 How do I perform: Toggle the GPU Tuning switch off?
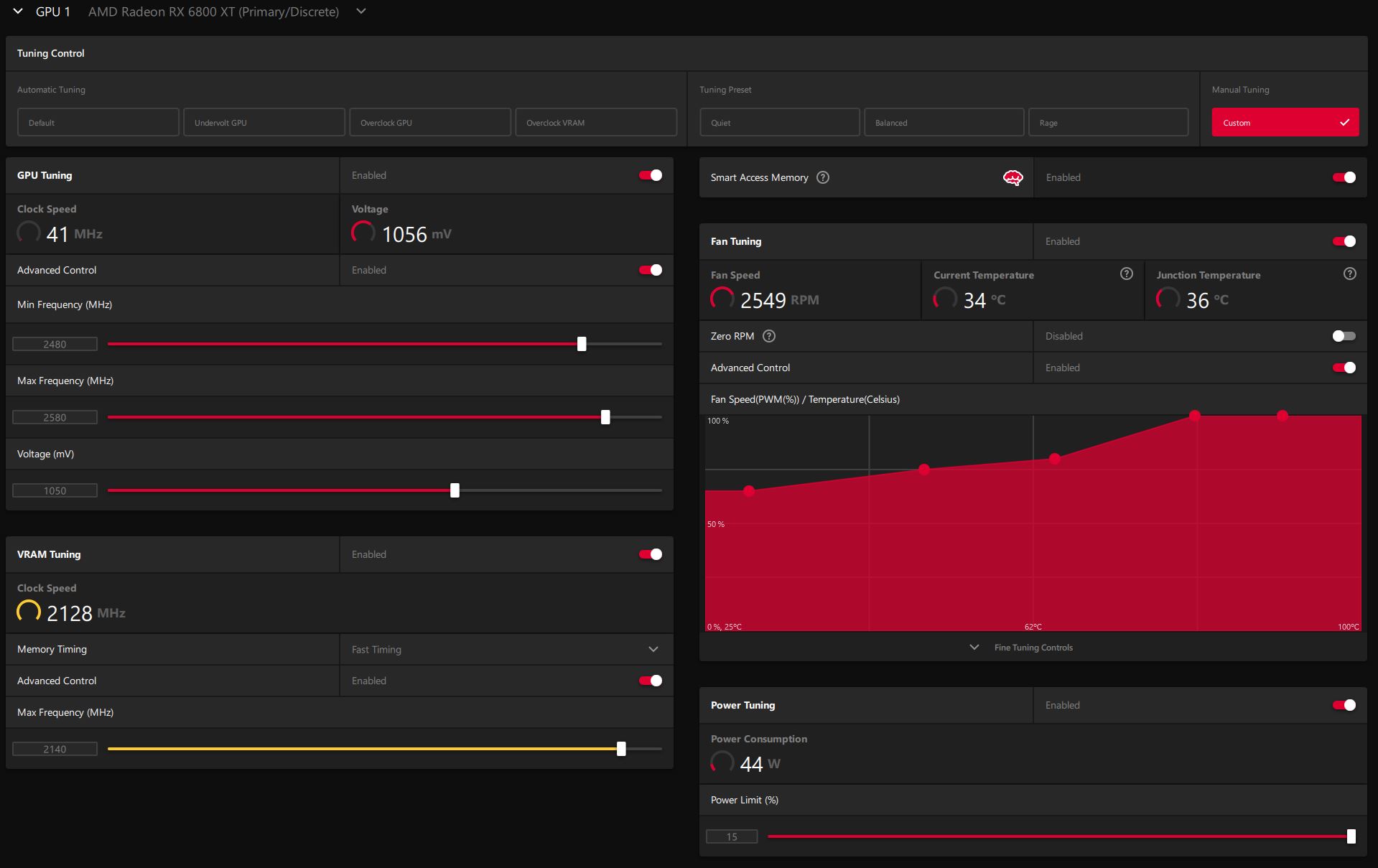(x=651, y=175)
